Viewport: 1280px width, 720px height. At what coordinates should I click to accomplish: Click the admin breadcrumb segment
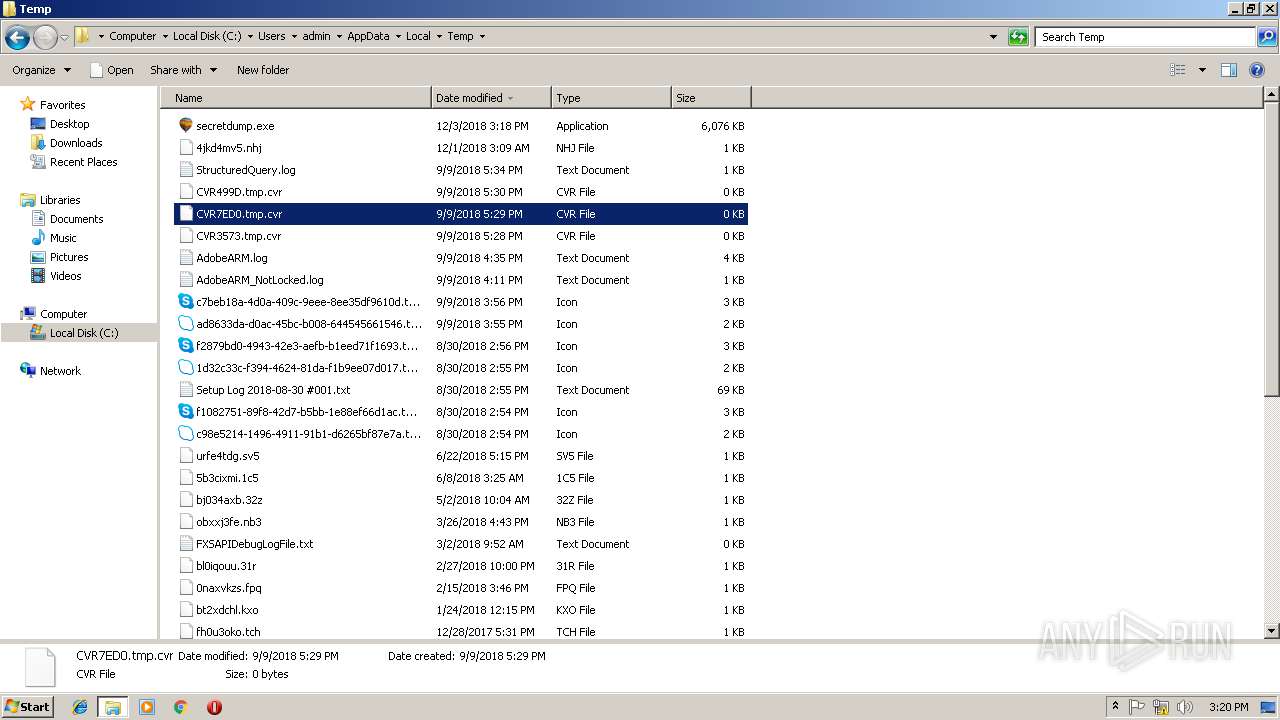point(316,36)
